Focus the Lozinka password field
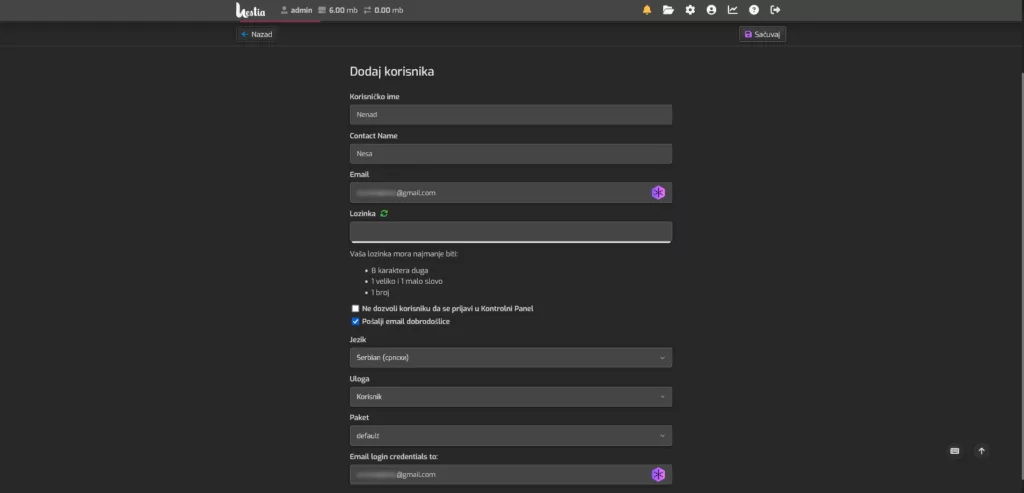The image size is (1024, 493). pyautogui.click(x=511, y=231)
